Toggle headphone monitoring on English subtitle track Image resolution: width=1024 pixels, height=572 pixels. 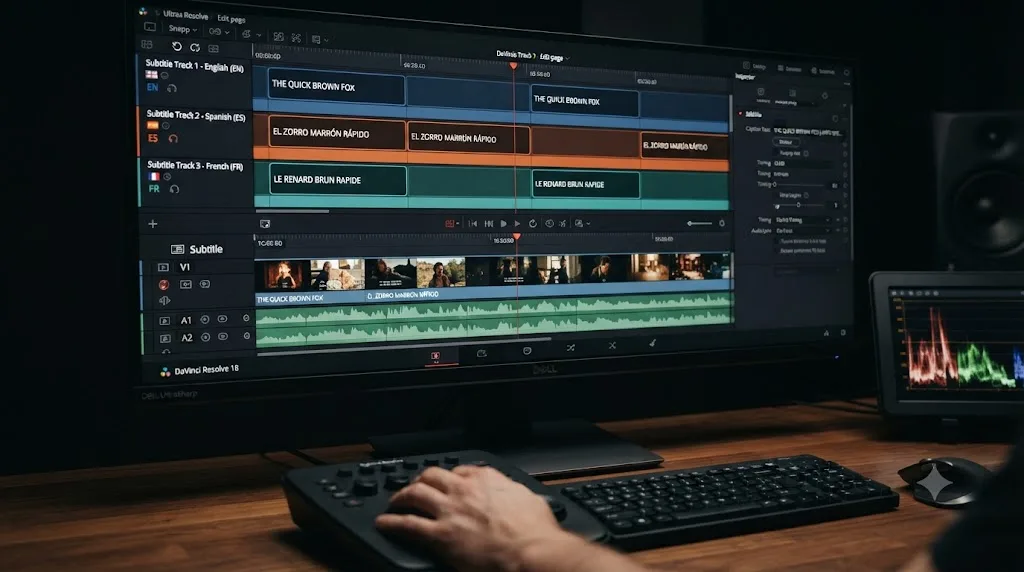(x=172, y=88)
